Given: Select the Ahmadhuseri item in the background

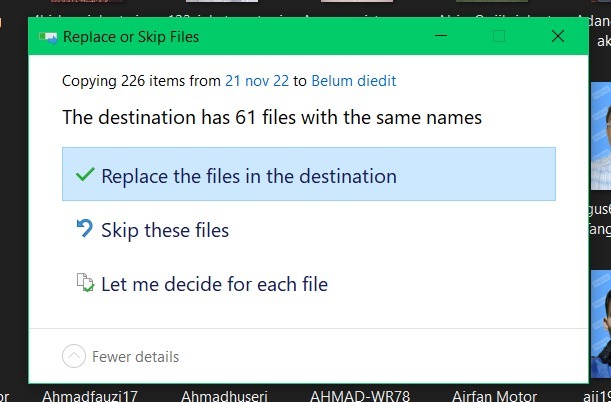Looking at the screenshot, I should click(x=224, y=395).
